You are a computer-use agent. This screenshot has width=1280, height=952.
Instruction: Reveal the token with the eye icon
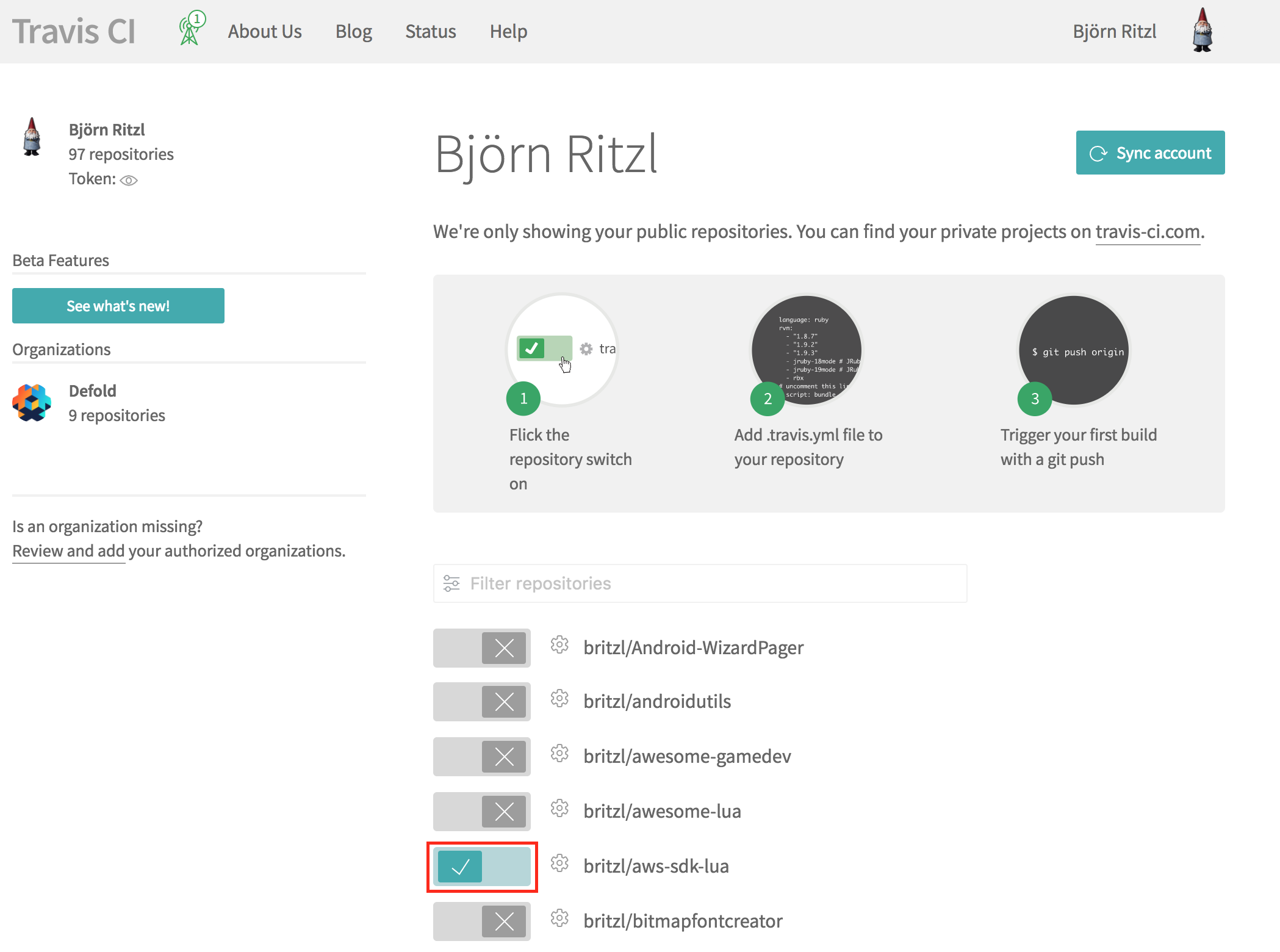click(x=129, y=180)
